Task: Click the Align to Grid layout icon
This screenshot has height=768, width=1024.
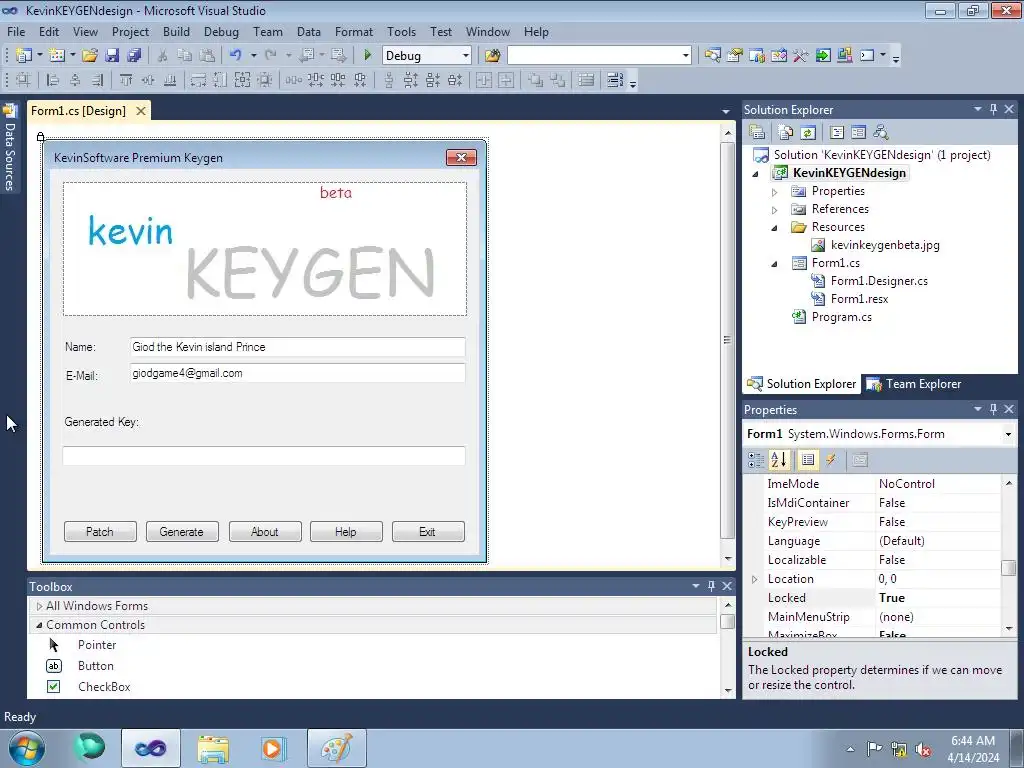Action: click(24, 80)
